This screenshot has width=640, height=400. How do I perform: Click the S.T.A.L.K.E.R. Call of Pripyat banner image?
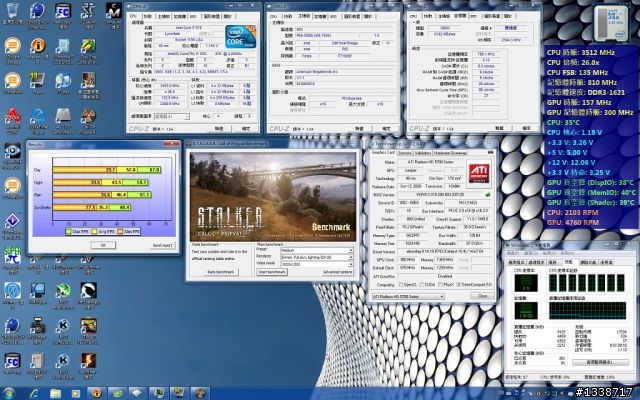coord(273,197)
